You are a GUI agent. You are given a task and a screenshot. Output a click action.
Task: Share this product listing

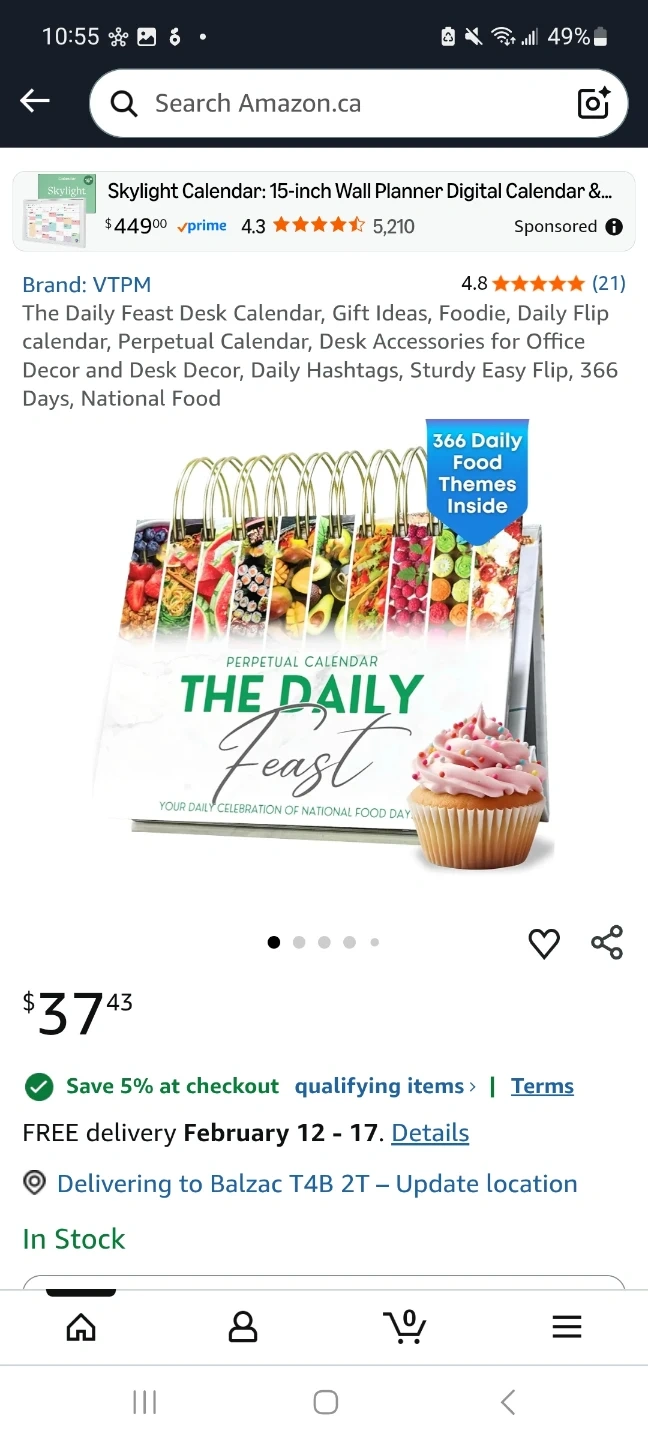pos(607,942)
